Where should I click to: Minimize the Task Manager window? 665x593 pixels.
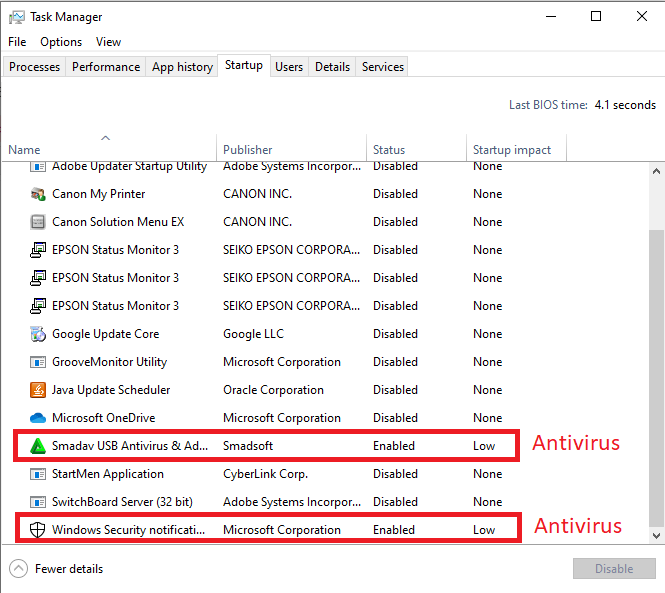pyautogui.click(x=550, y=17)
